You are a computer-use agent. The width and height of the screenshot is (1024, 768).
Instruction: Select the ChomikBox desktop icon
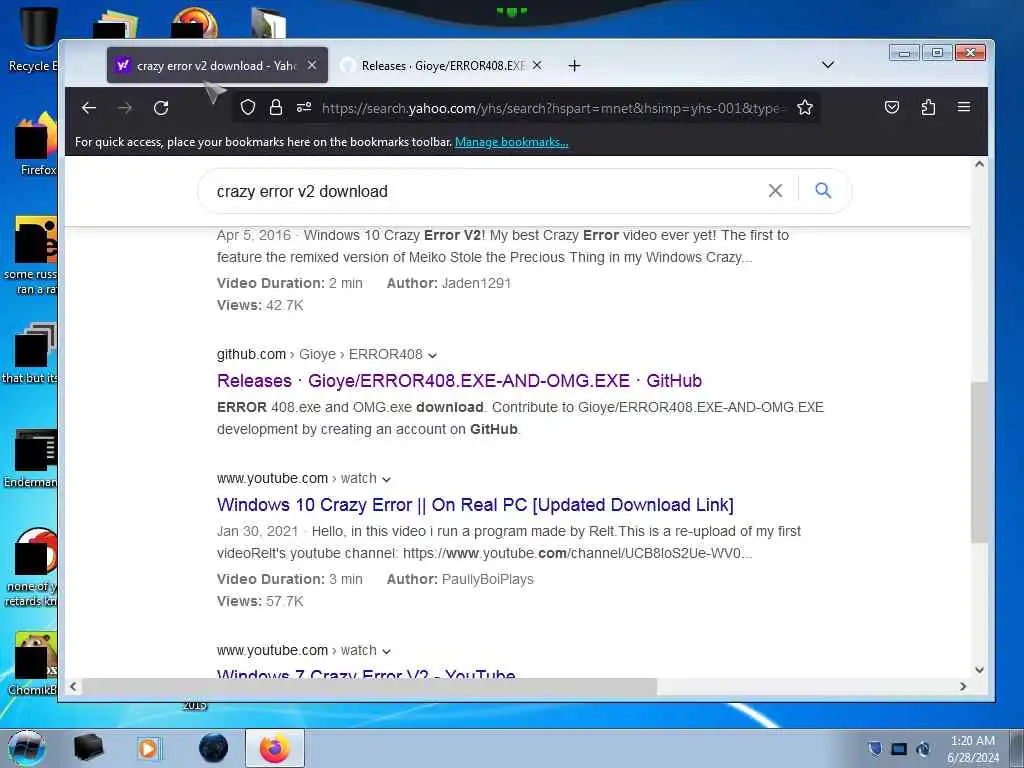[34, 663]
